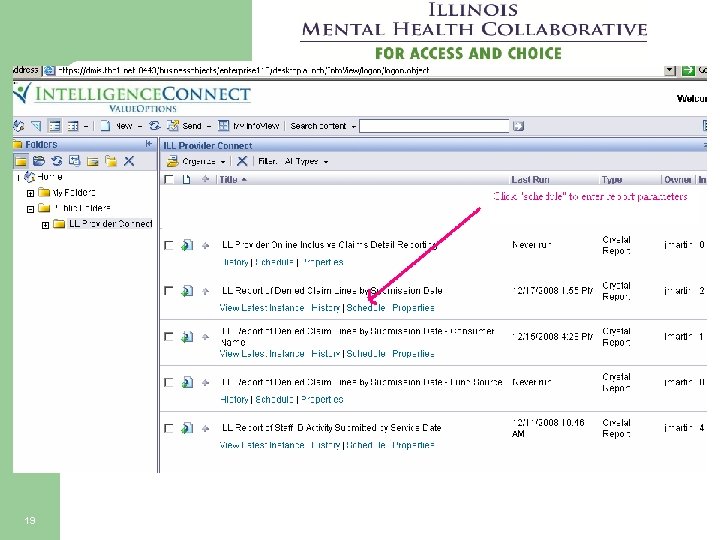
Task: Collapse the Folders panel
Action: pyautogui.click(x=148, y=144)
